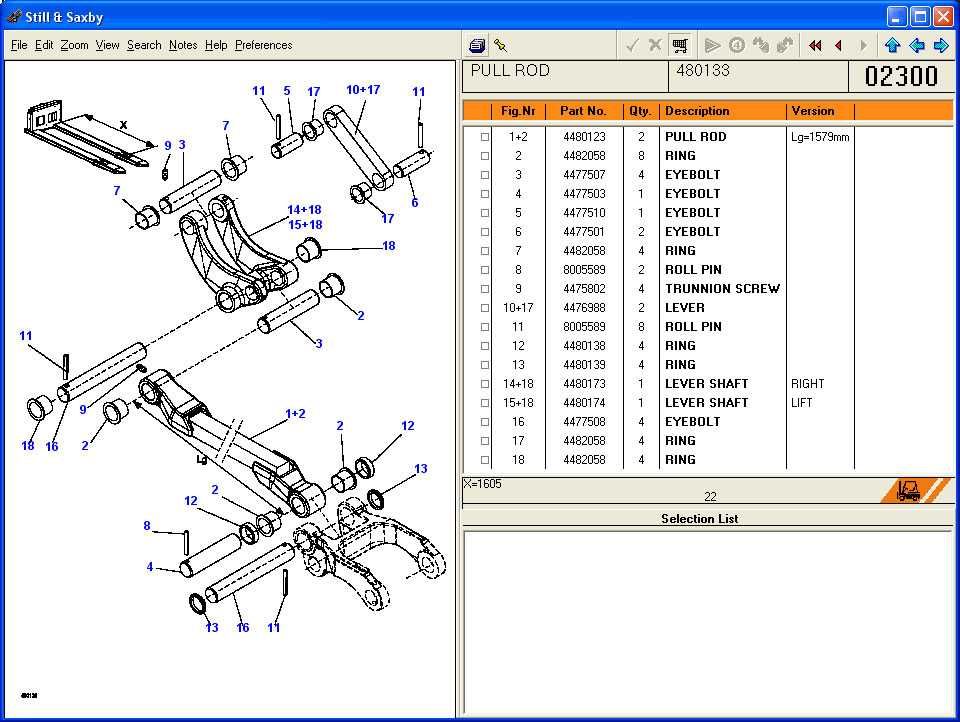
Task: Open the File menu
Action: pos(19,45)
